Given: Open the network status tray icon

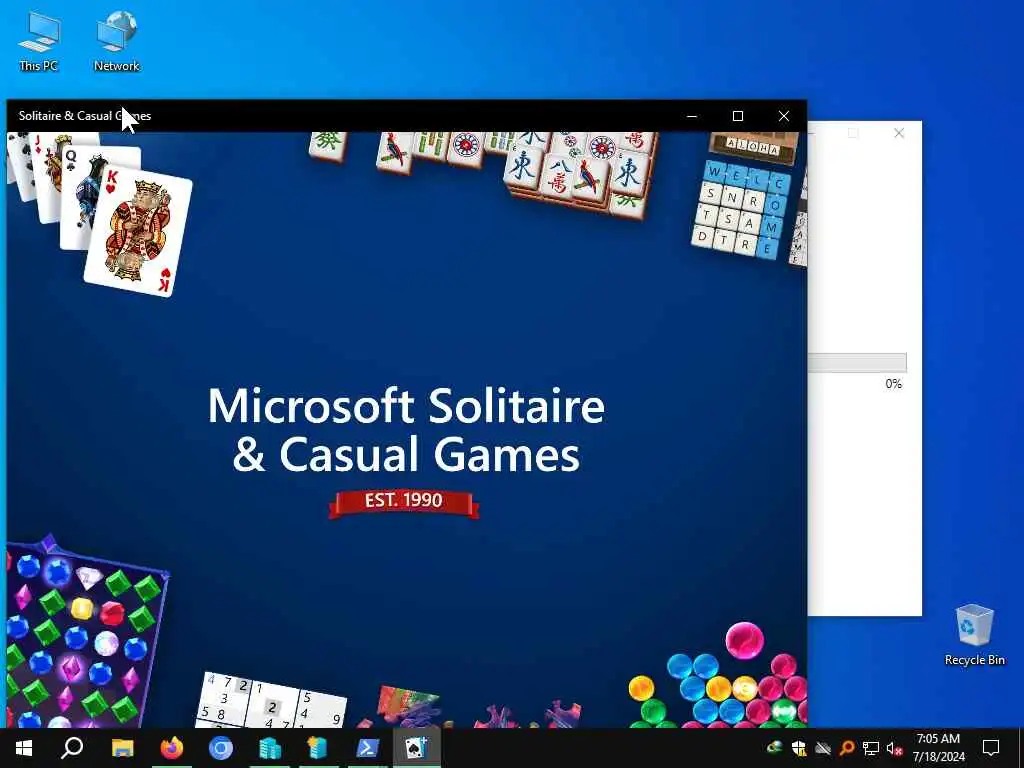Looking at the screenshot, I should coord(871,748).
